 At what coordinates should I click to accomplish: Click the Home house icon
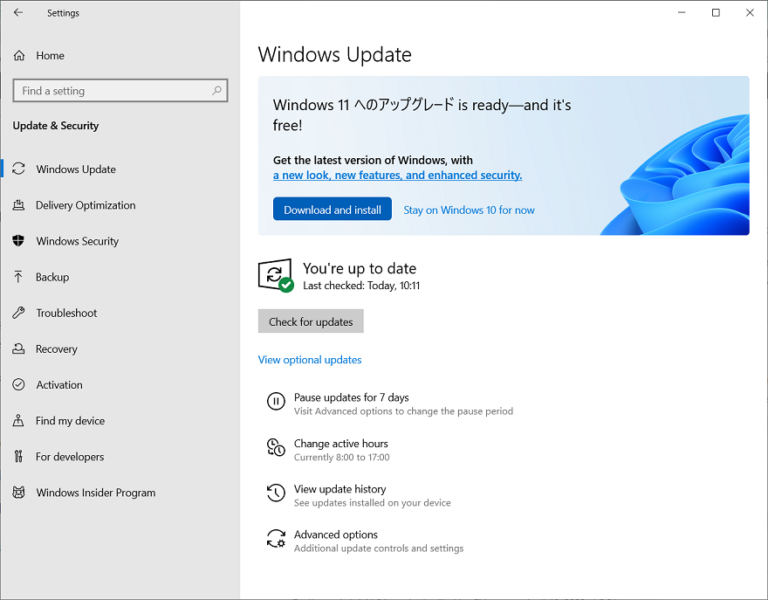19,55
